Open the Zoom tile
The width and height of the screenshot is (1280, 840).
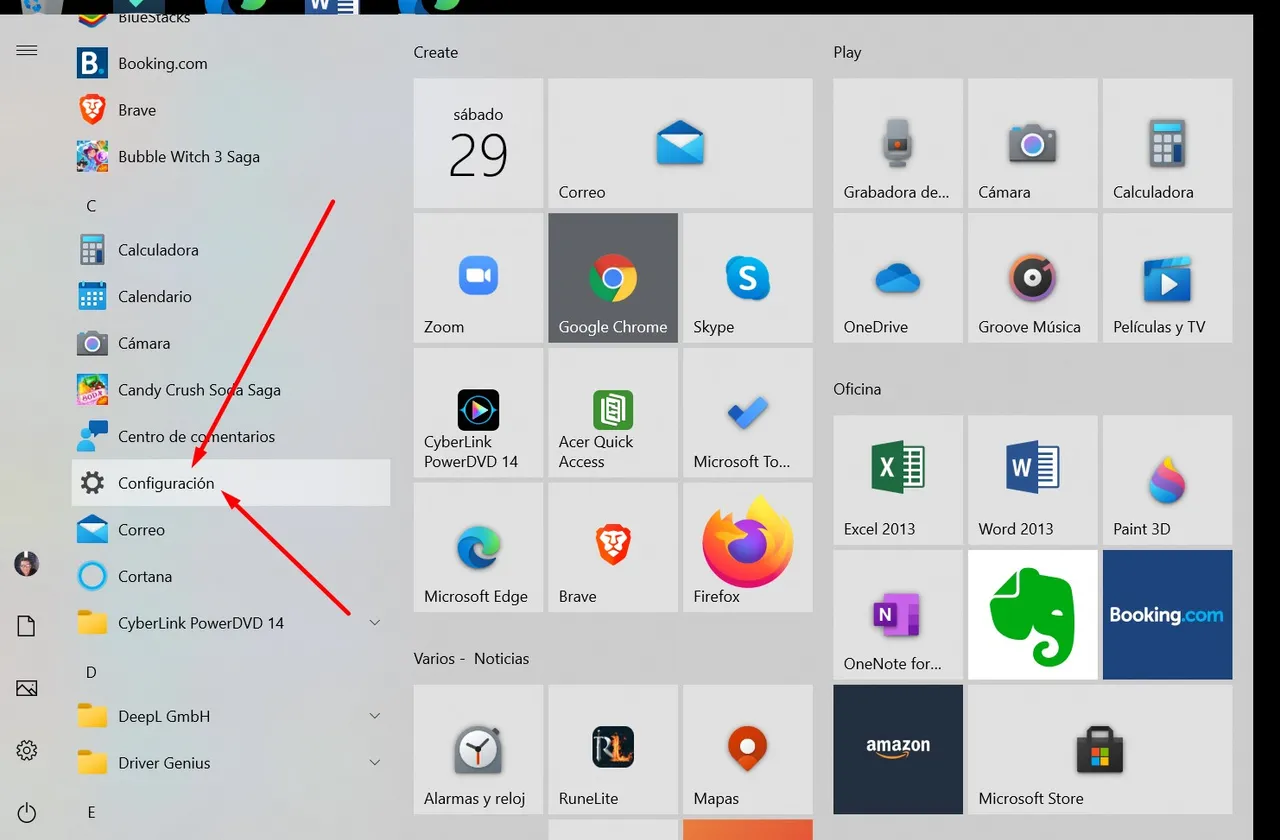tap(478, 278)
